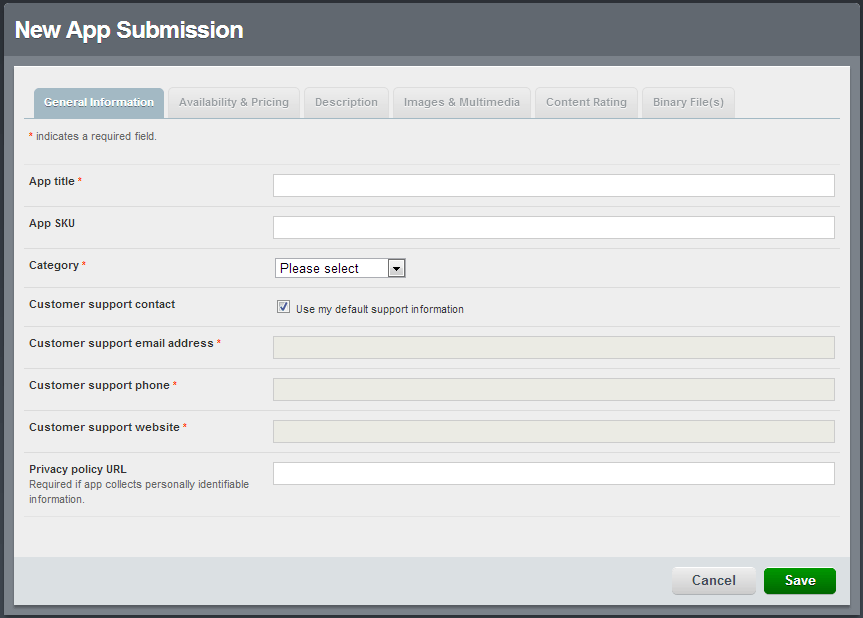863x618 pixels.
Task: Click the "App title" field label
Action: tap(52, 181)
